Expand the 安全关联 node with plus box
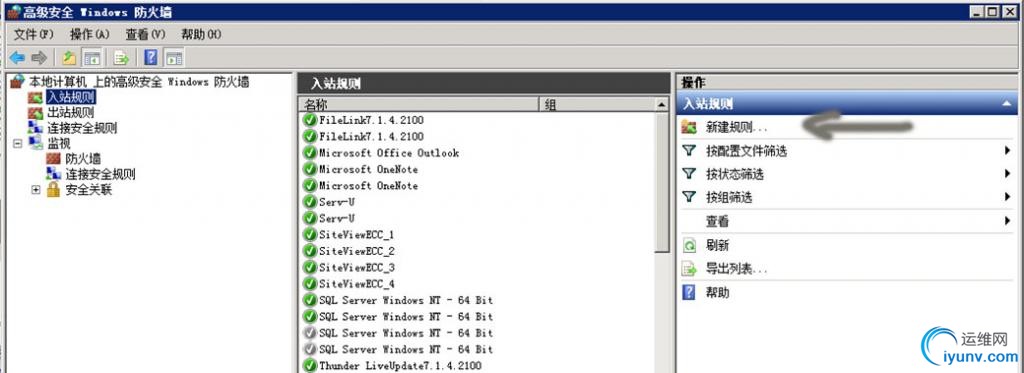 click(x=36, y=190)
